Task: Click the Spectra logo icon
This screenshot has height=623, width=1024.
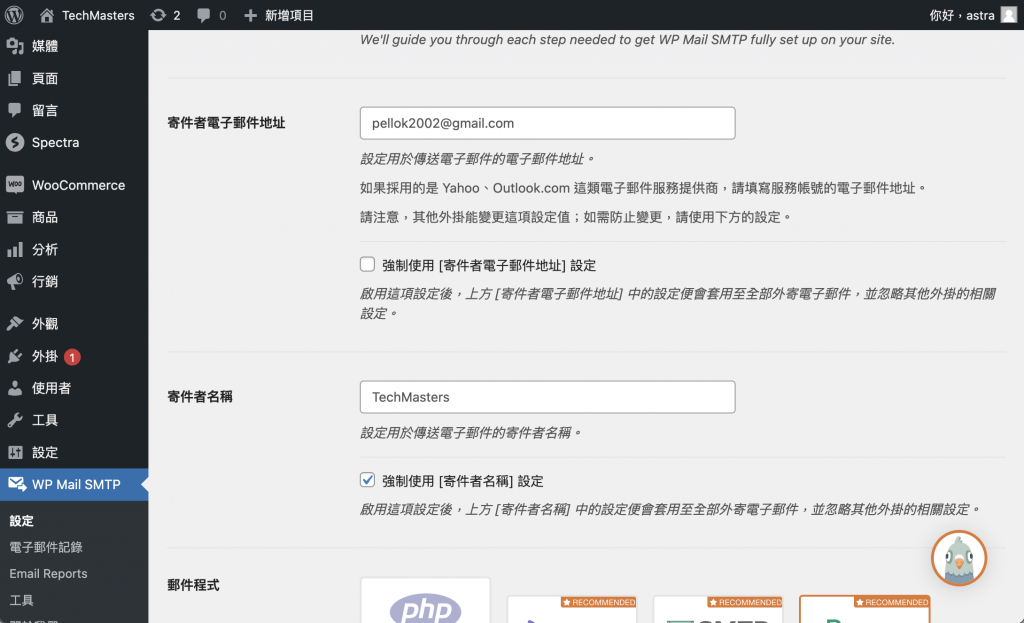Action: (15, 142)
